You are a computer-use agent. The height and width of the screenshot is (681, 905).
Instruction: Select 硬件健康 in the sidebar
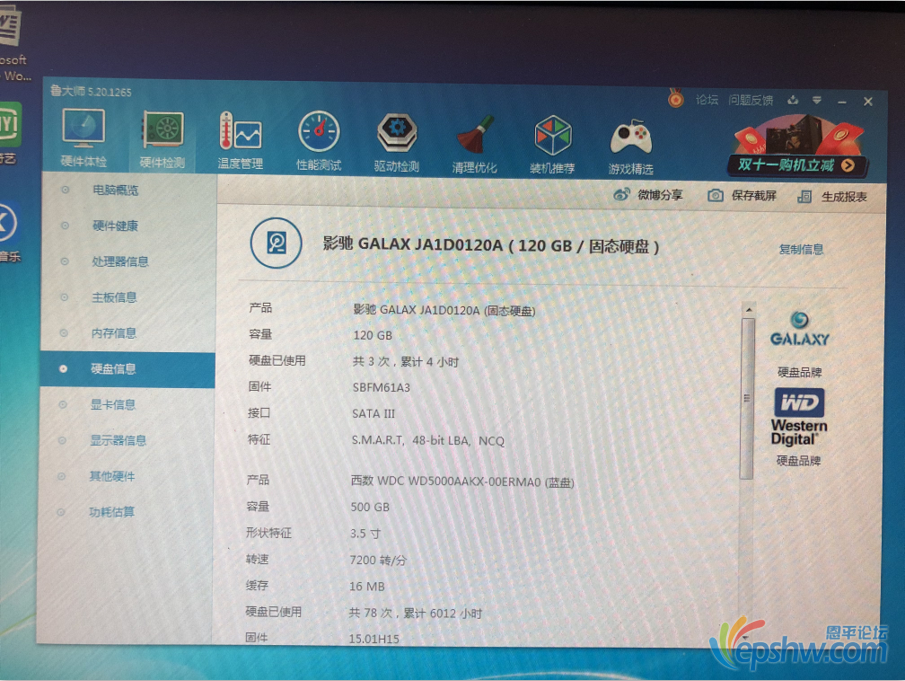point(115,226)
